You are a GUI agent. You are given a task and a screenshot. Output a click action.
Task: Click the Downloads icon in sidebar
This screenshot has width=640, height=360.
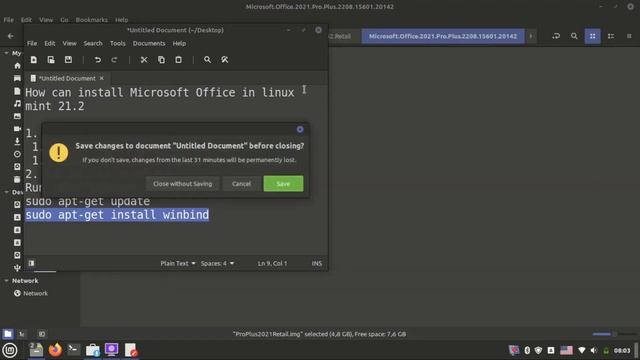(17, 141)
